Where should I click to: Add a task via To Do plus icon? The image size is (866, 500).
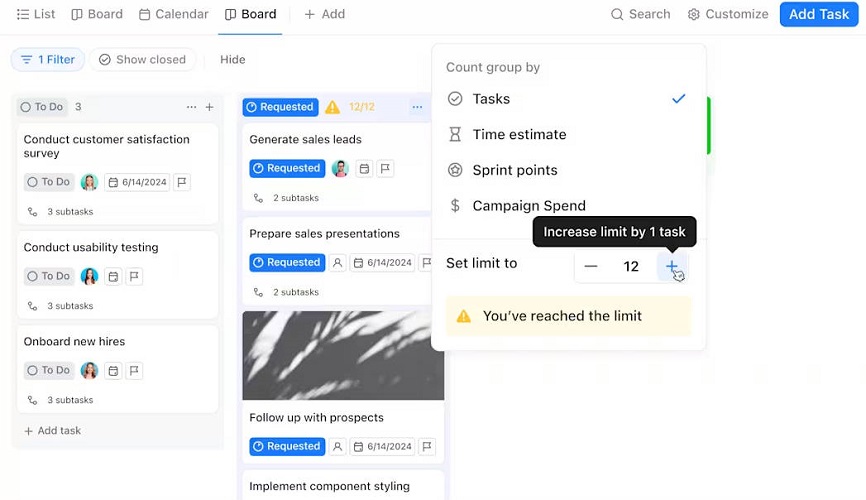tap(209, 107)
